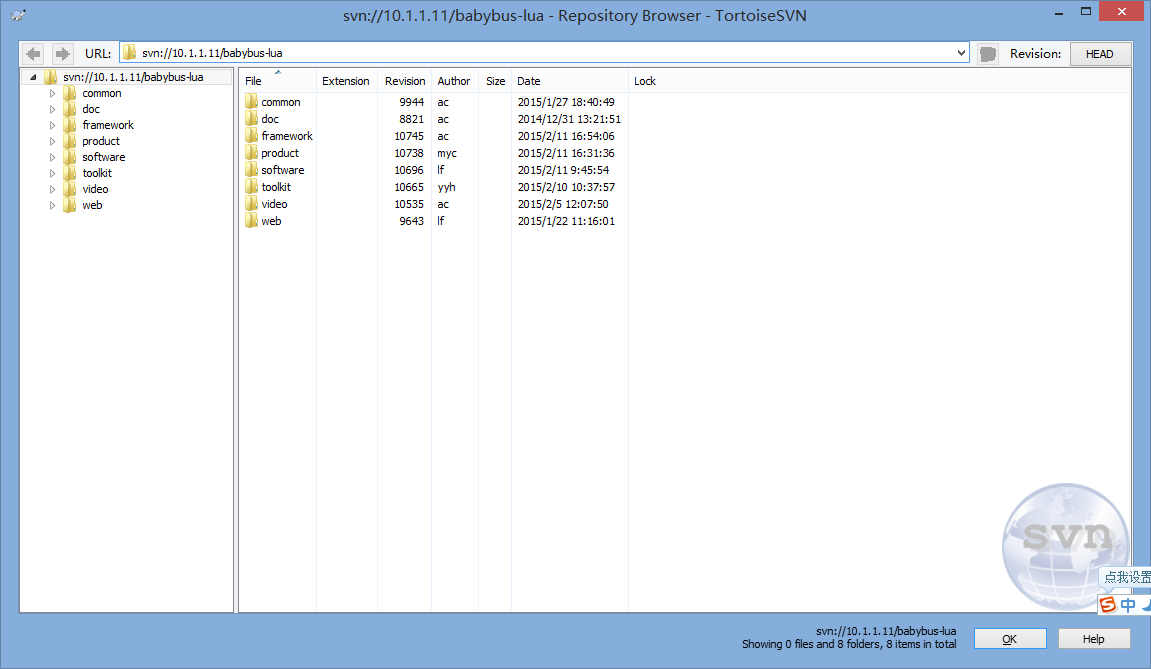Viewport: 1151px width, 669px height.
Task: Click revision 10745 cell
Action: 409,136
